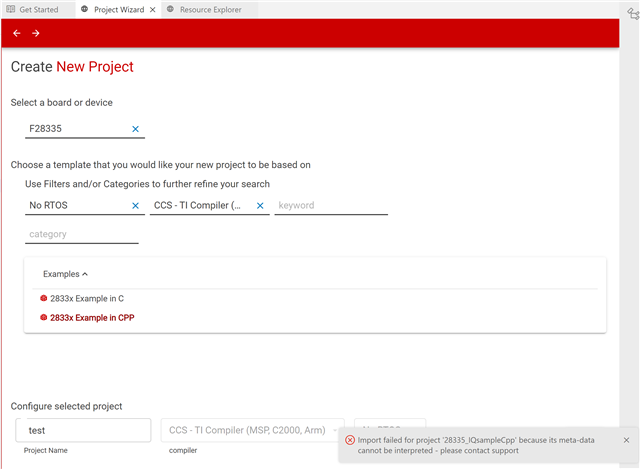Screen dimensions: 640x469
Task: Clear the No RTOS filter
Action: [136, 206]
